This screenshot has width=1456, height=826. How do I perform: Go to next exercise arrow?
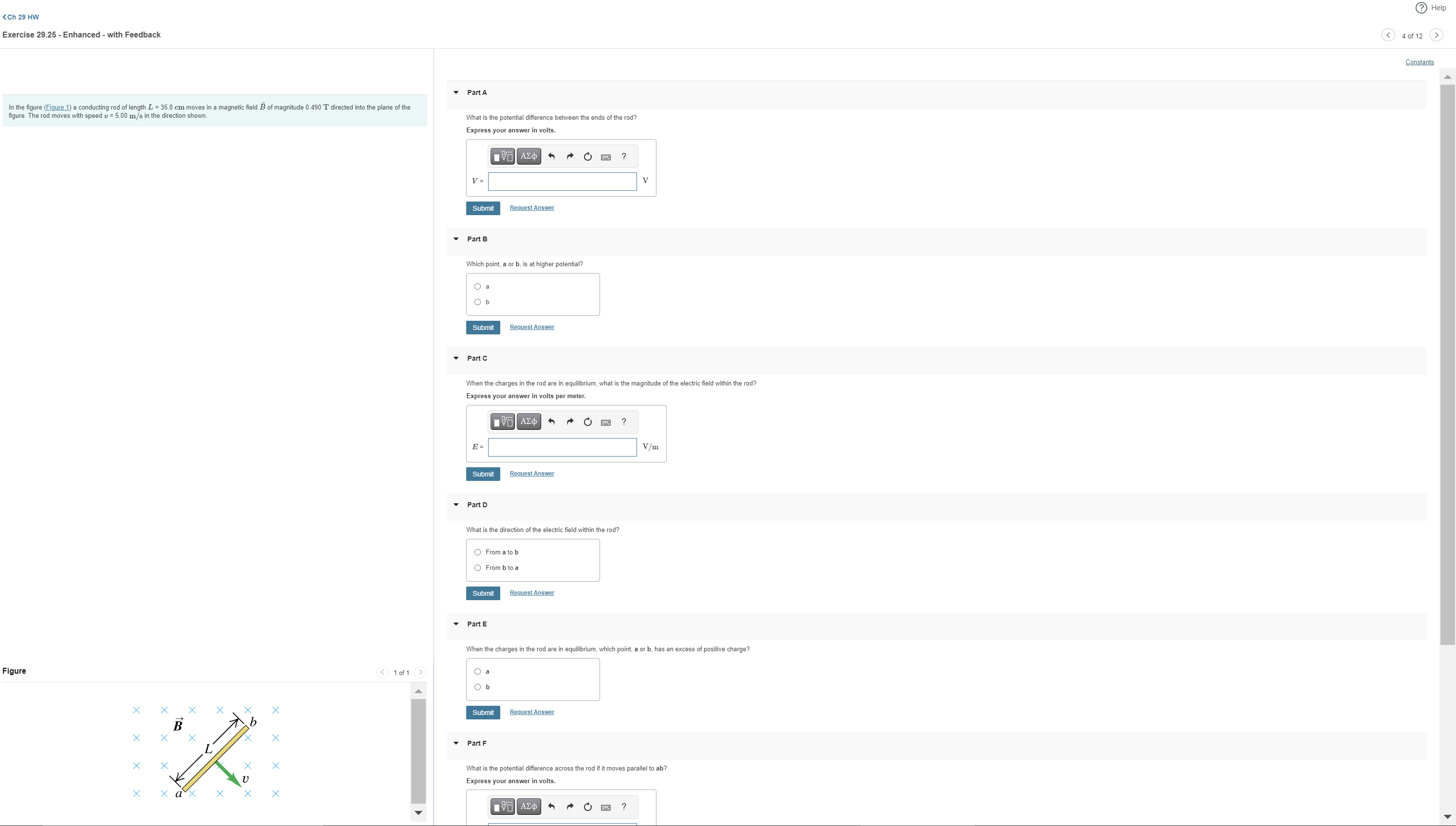(x=1436, y=35)
